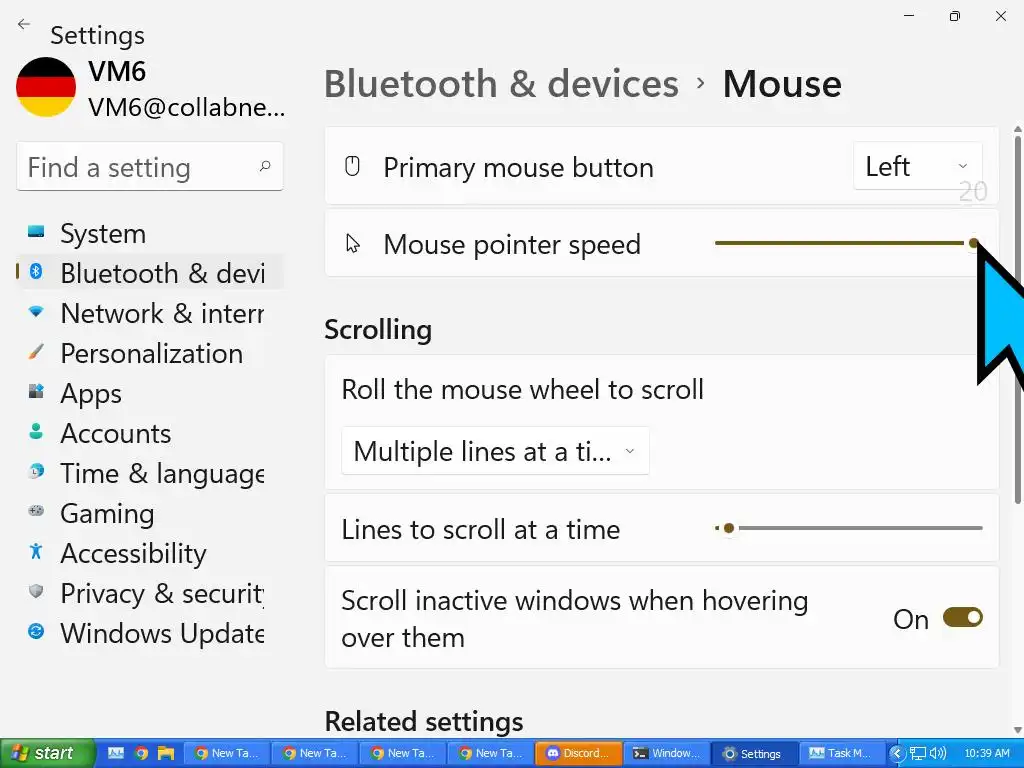Click the Mouse pointer speed slider

click(x=848, y=243)
